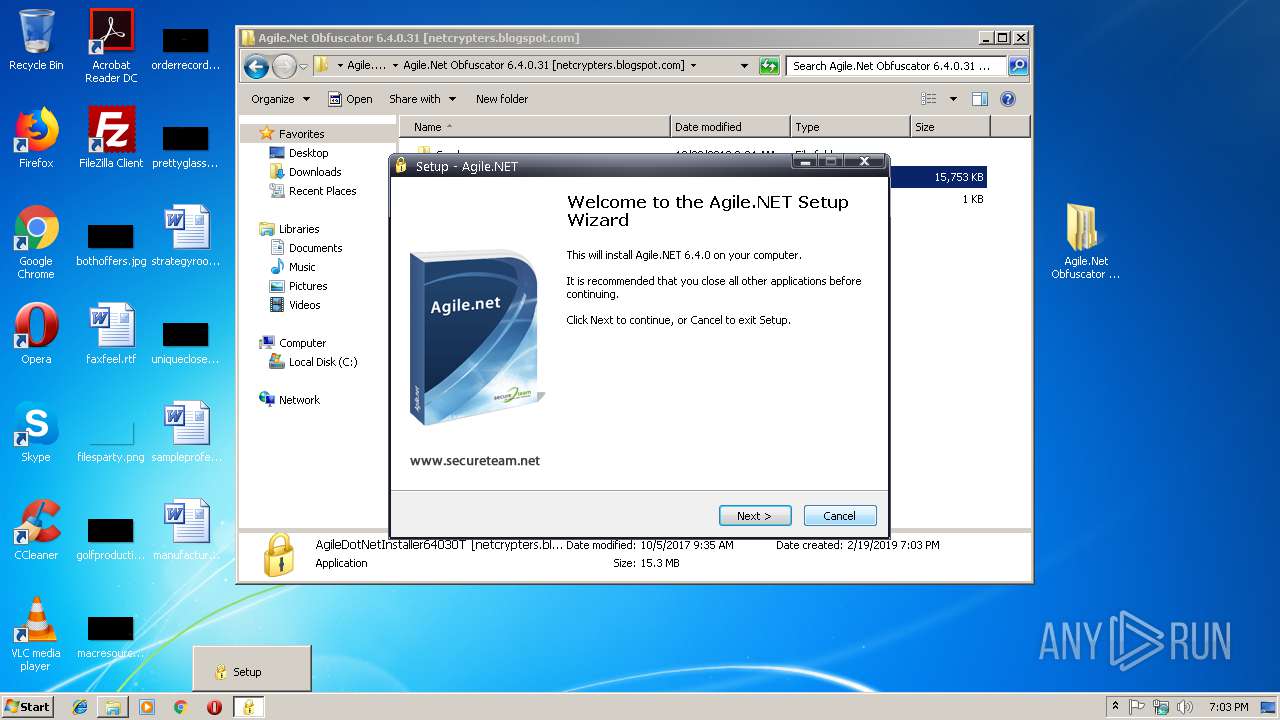Click Back arrow in Explorer window

pos(256,66)
